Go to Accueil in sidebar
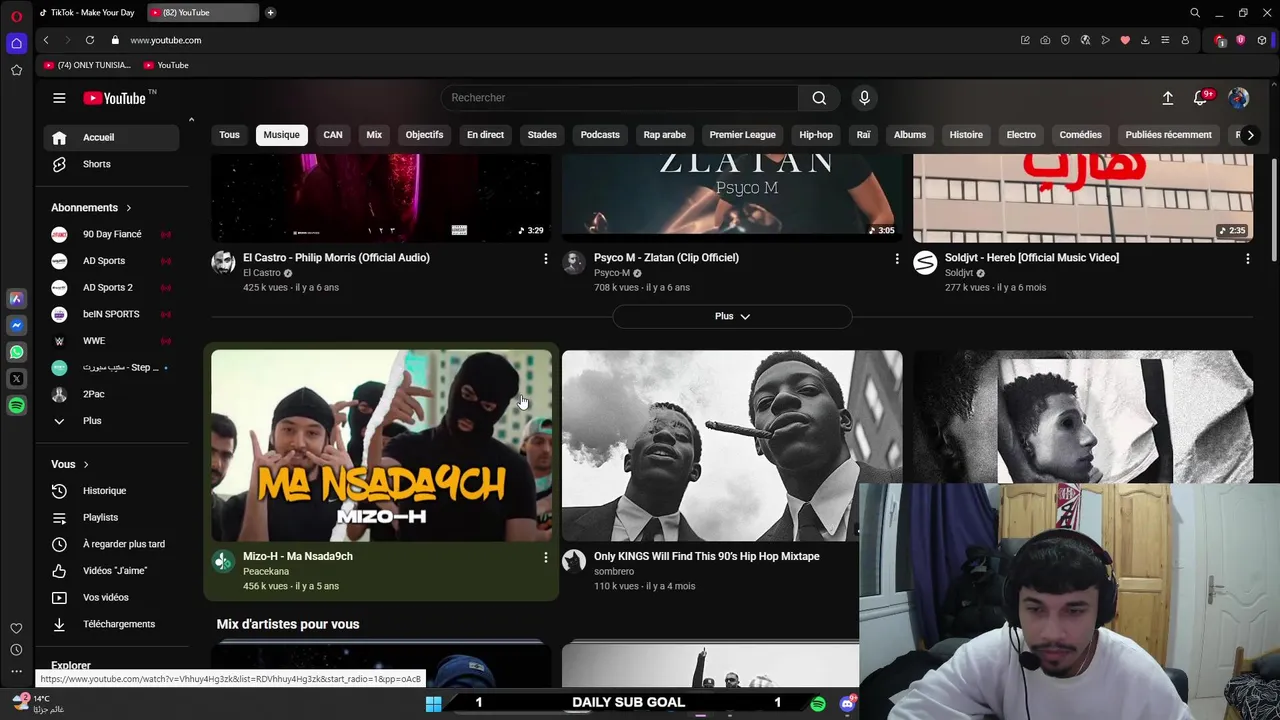The height and width of the screenshot is (720, 1280). point(112,138)
